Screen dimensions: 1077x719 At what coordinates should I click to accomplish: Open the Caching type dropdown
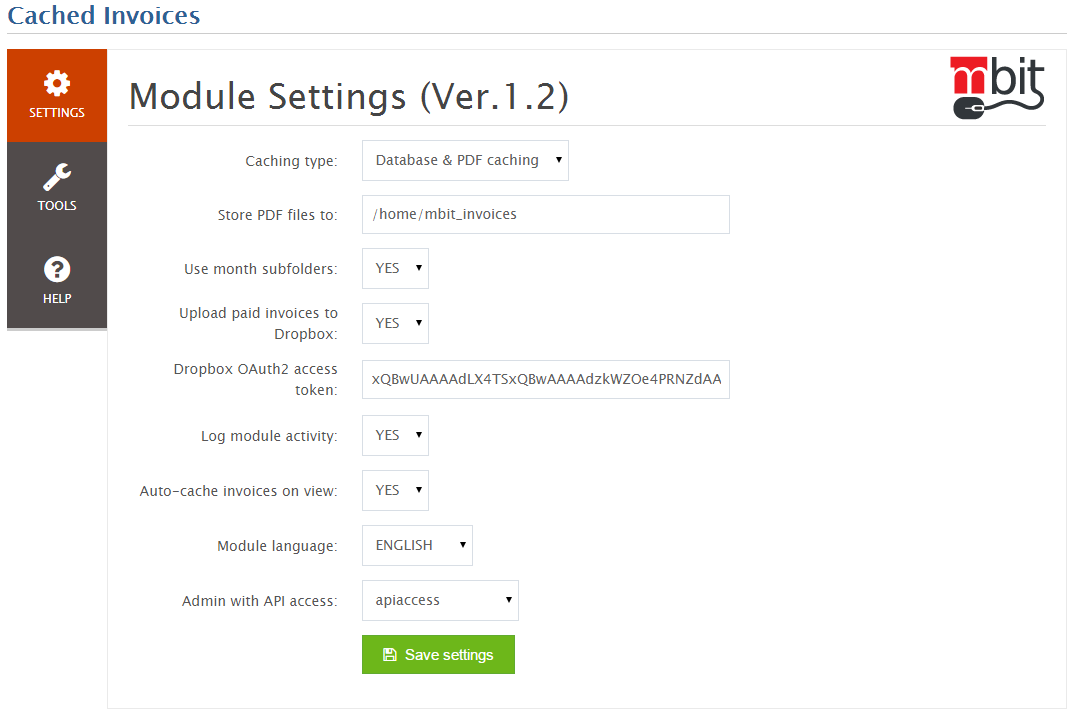tap(465, 160)
